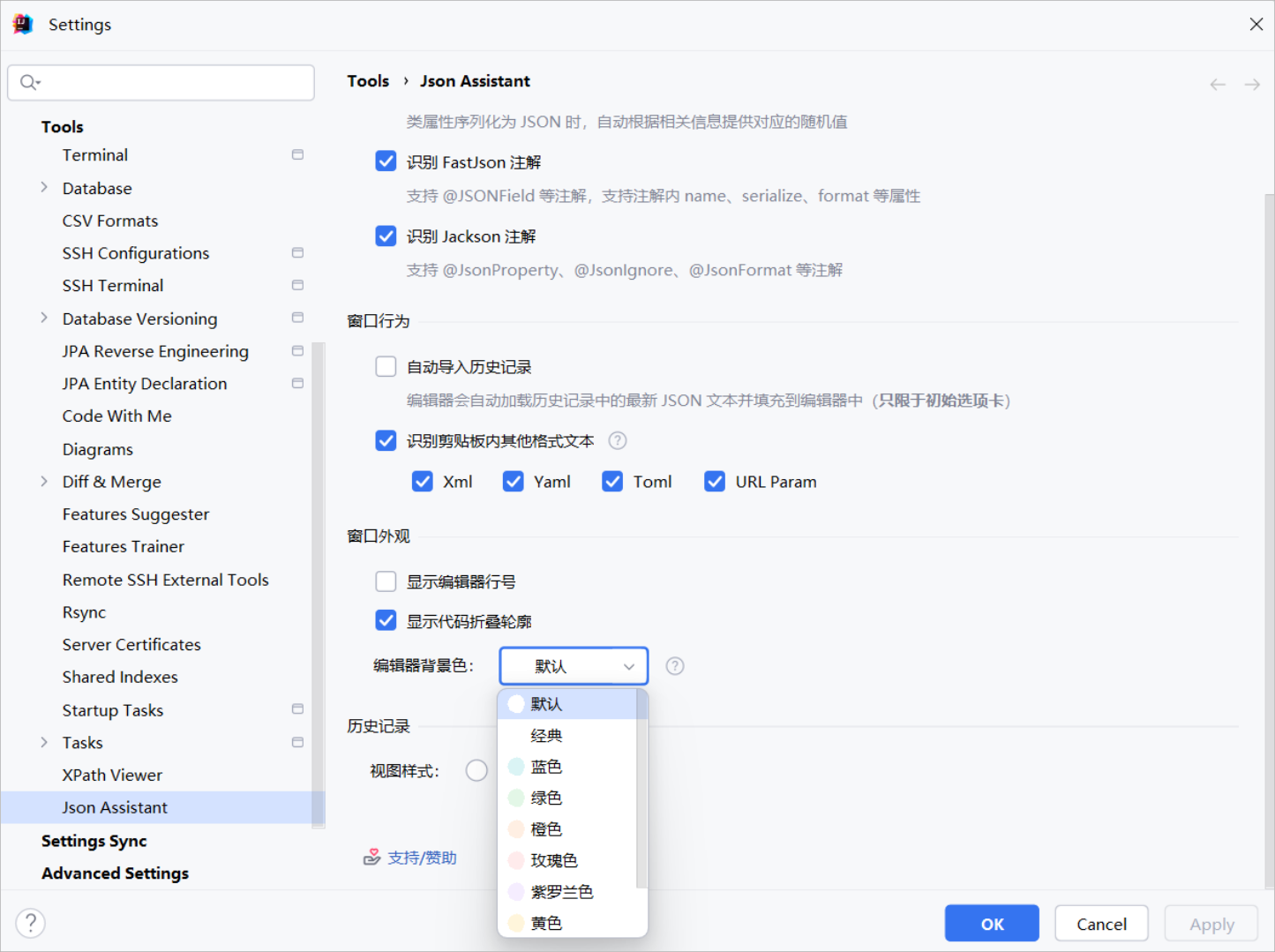Click the back navigation arrow icon

pyautogui.click(x=1218, y=85)
